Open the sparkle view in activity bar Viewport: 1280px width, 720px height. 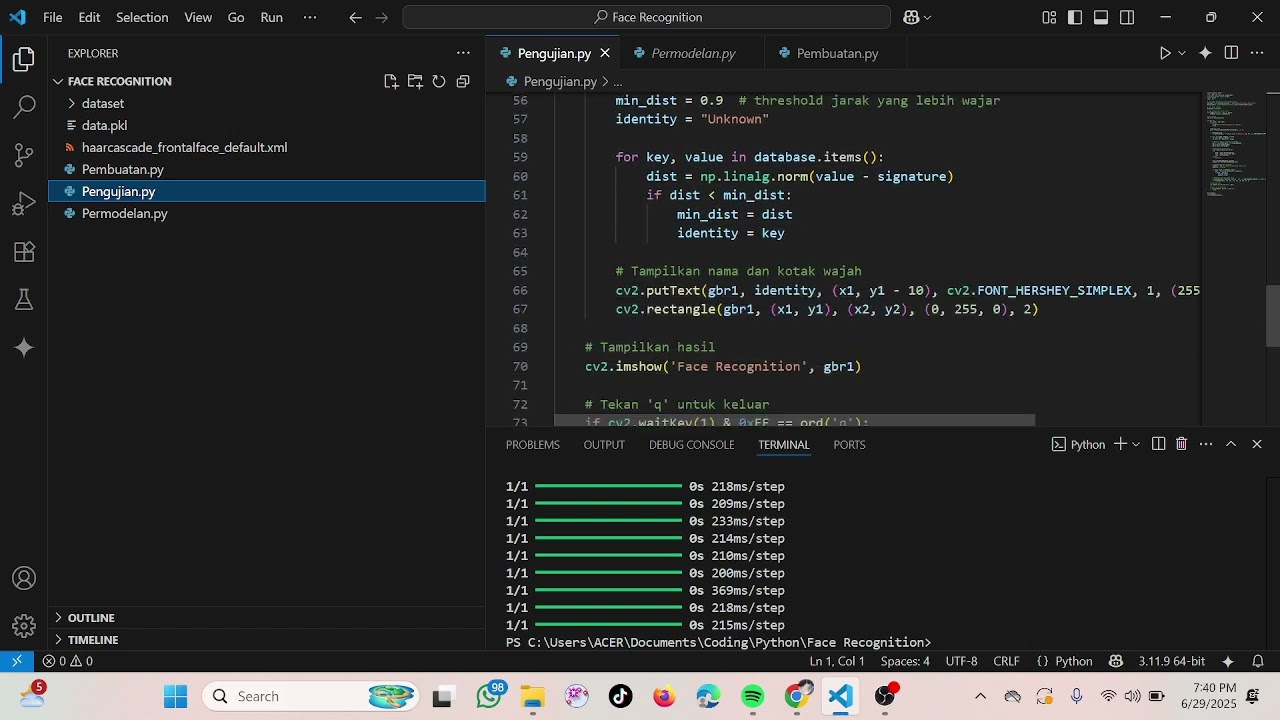click(x=24, y=348)
